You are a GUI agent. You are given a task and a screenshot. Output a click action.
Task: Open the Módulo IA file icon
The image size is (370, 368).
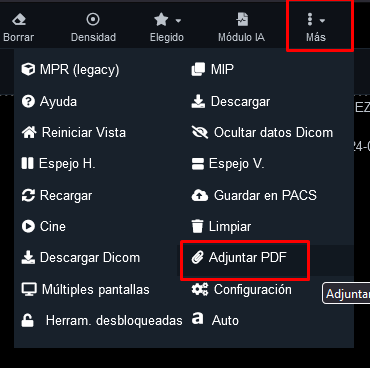[242, 20]
